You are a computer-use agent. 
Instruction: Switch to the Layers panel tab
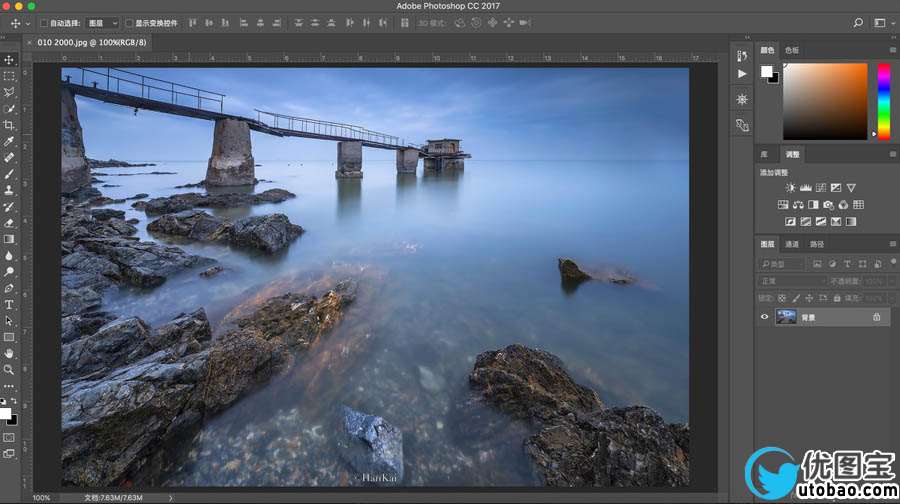(767, 245)
